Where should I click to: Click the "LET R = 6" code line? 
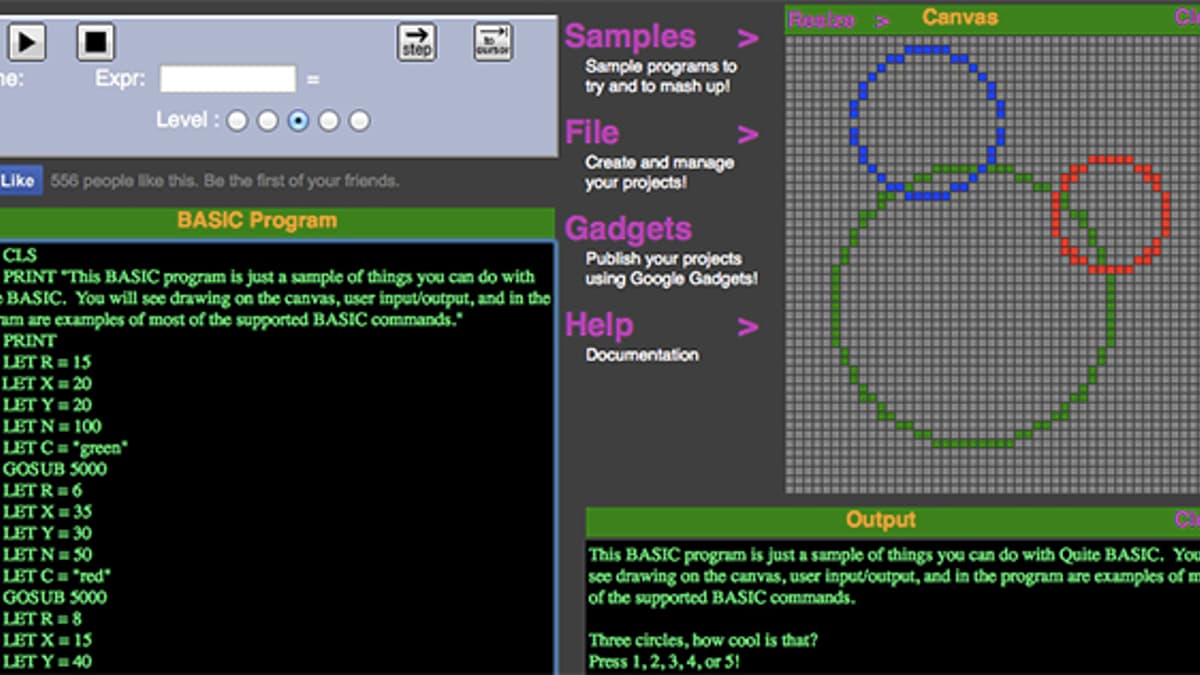click(x=43, y=490)
